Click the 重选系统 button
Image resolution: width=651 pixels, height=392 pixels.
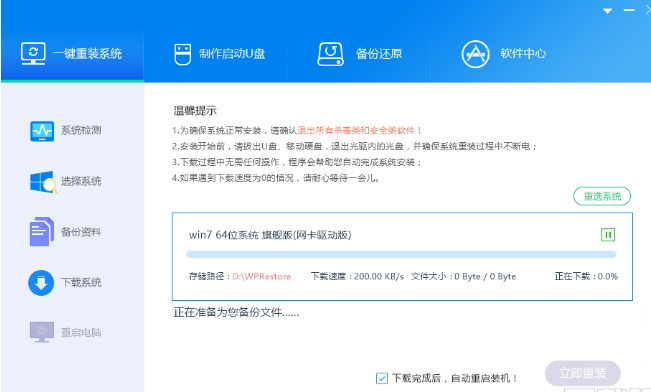pos(602,196)
